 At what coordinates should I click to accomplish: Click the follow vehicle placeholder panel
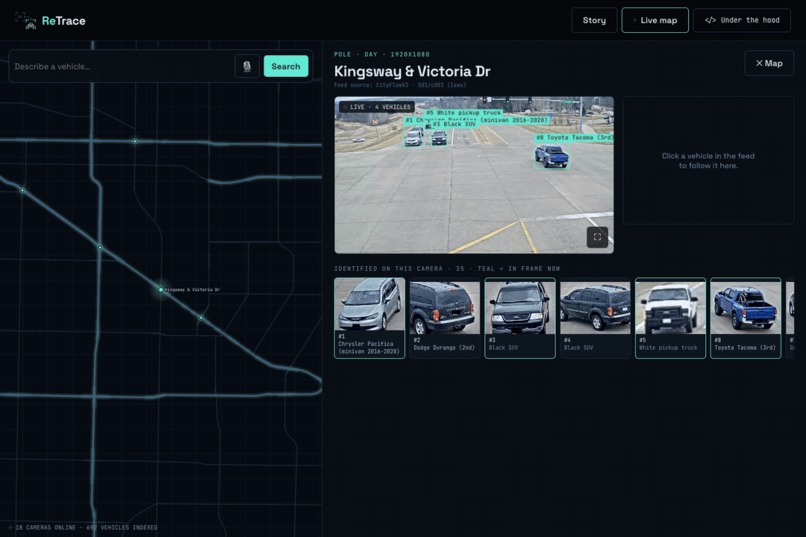[708, 160]
